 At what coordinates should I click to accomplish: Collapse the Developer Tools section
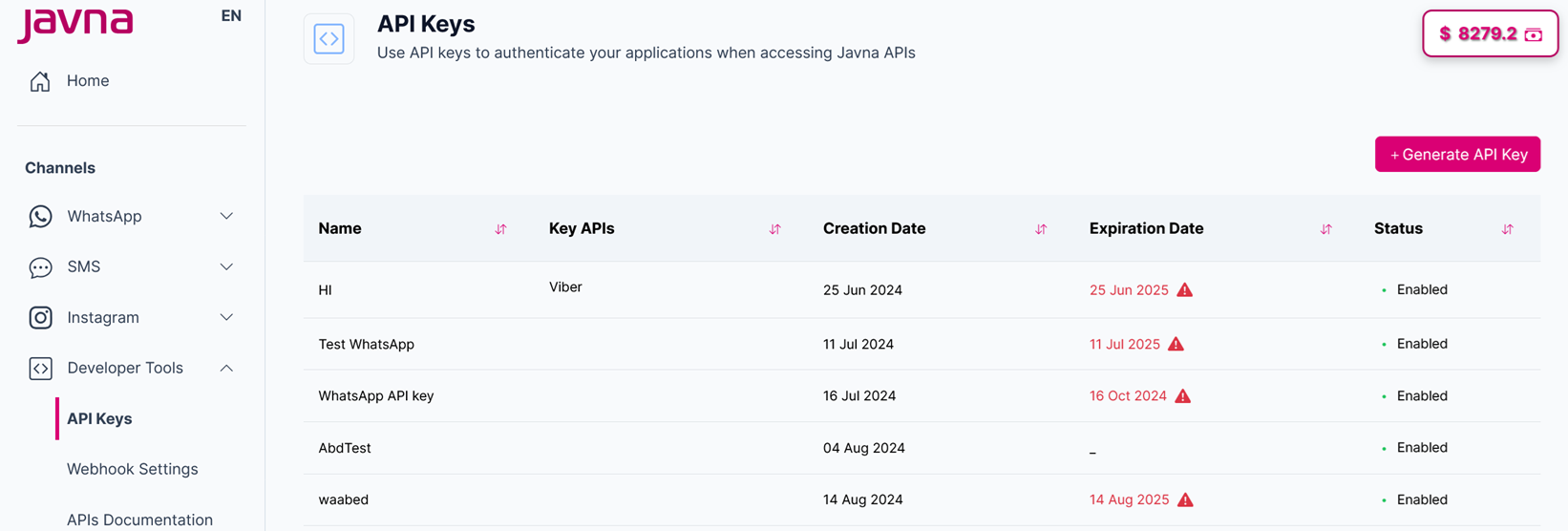click(226, 369)
